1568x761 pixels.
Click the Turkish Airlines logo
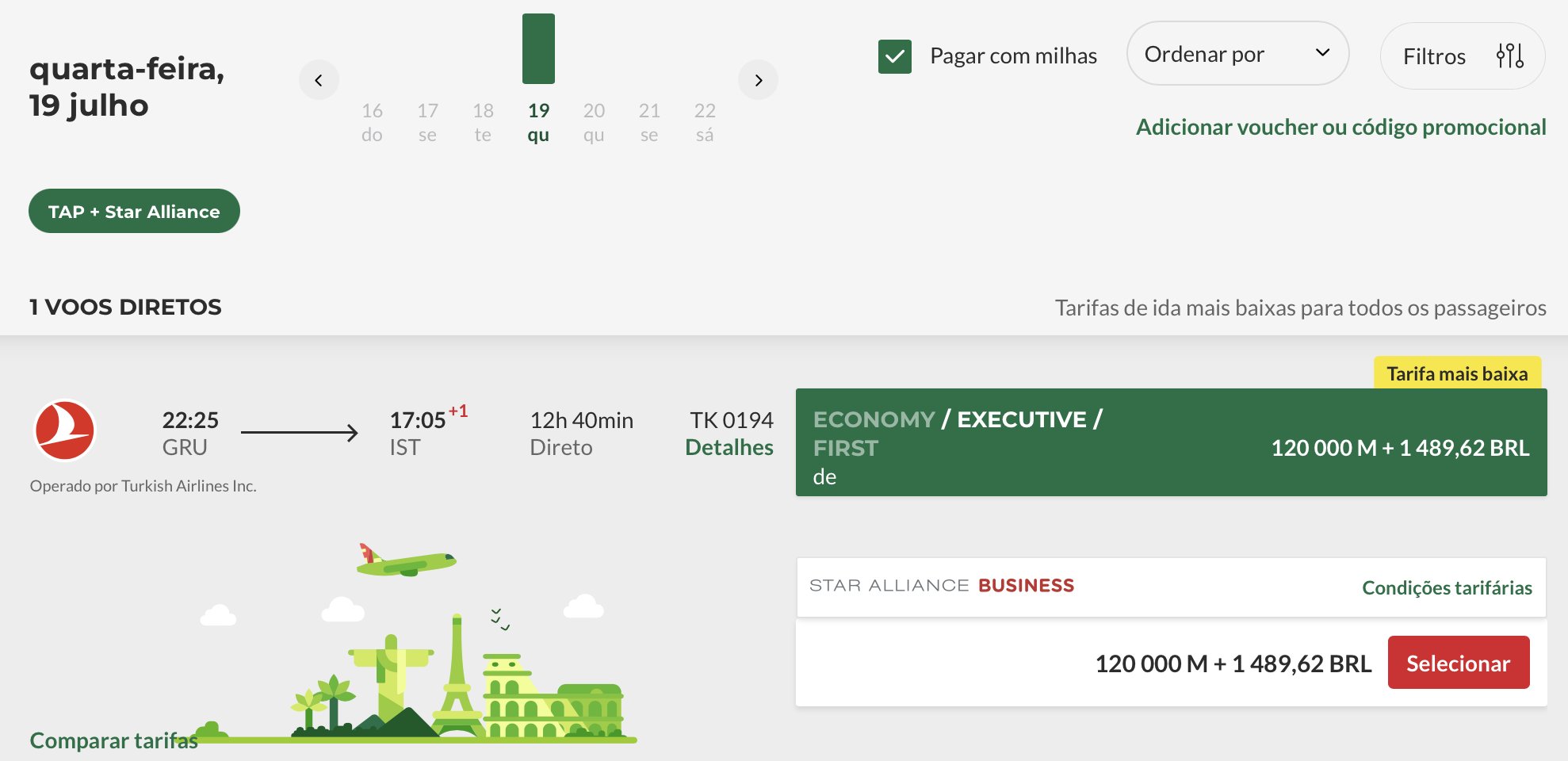point(65,430)
